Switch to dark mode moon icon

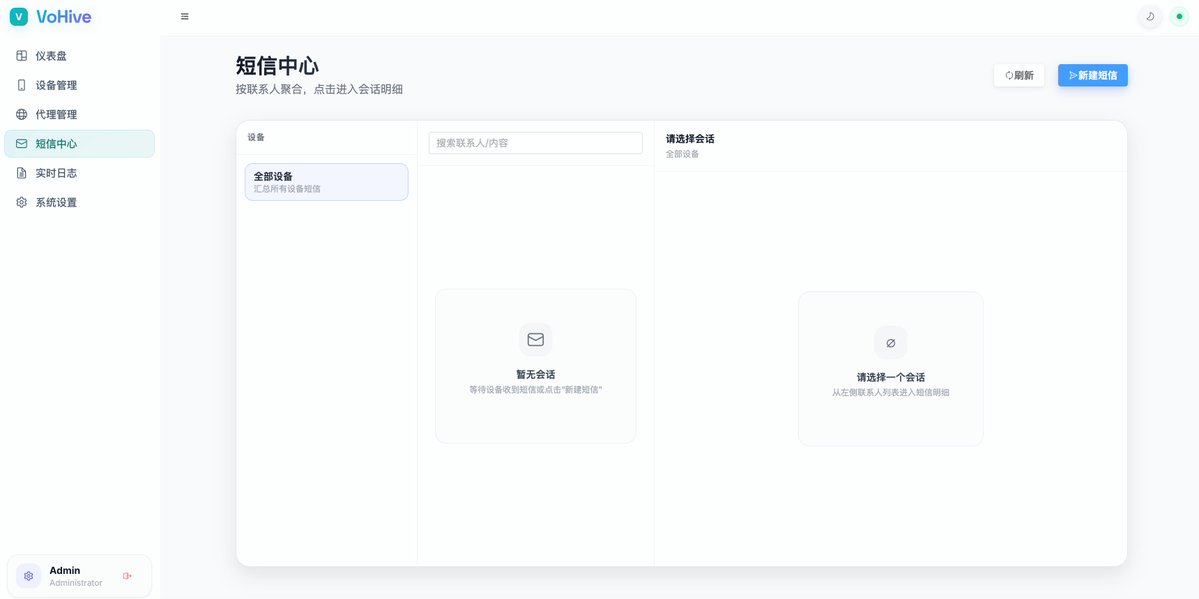click(1149, 16)
